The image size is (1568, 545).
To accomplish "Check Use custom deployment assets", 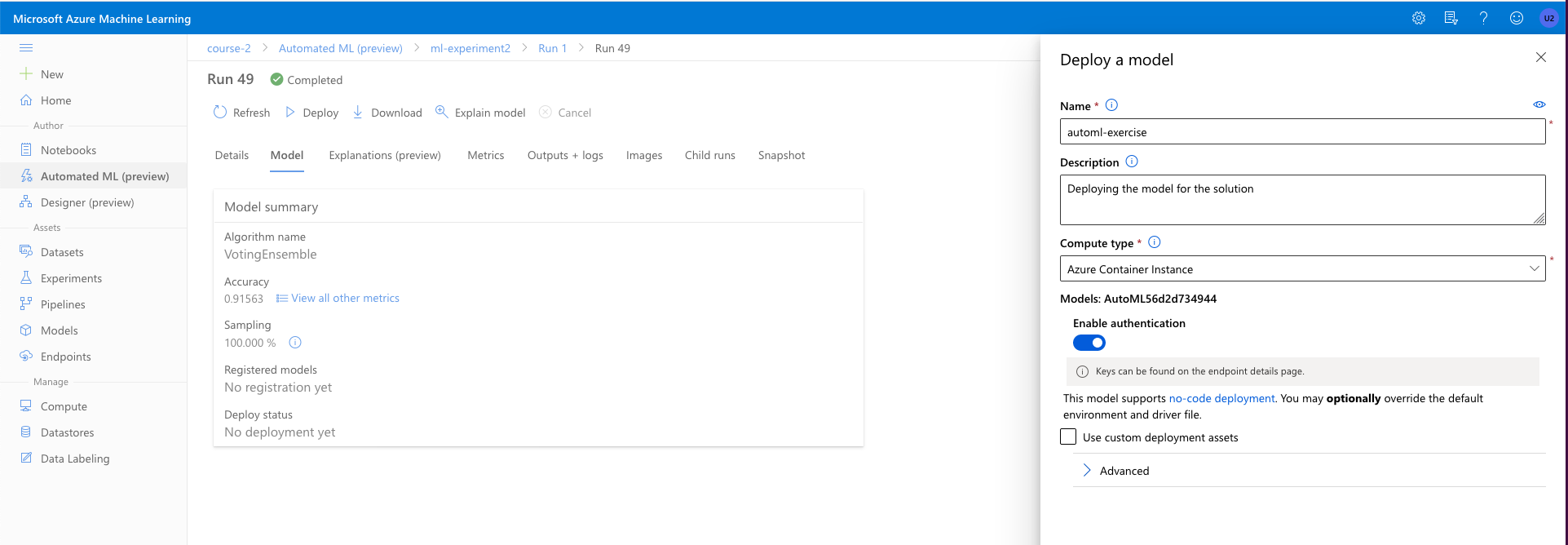I will 1068,436.
